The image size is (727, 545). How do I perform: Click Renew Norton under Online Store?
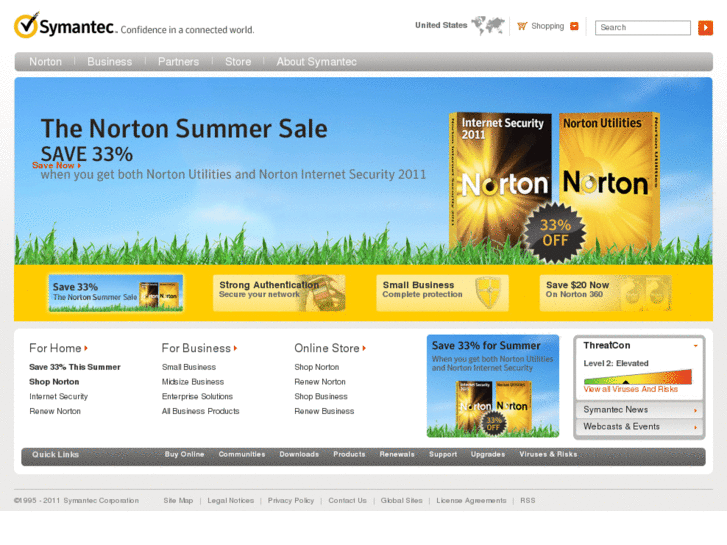pyautogui.click(x=320, y=382)
